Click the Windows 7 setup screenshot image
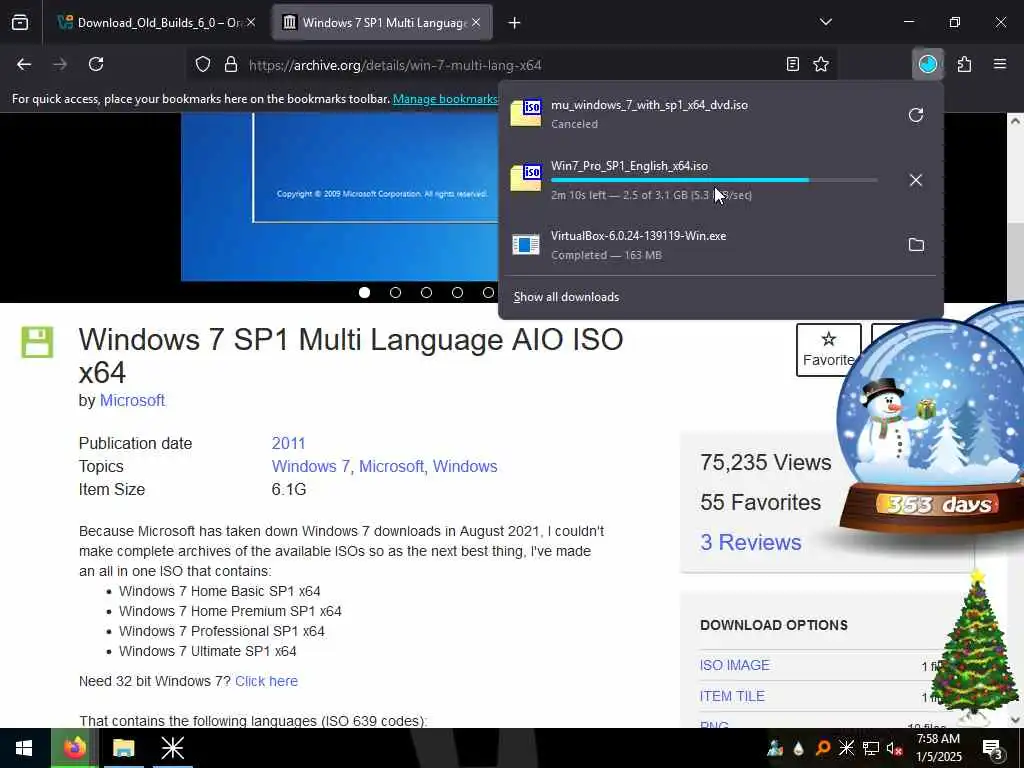Screen dimensions: 1024x768 pyautogui.click(x=340, y=196)
